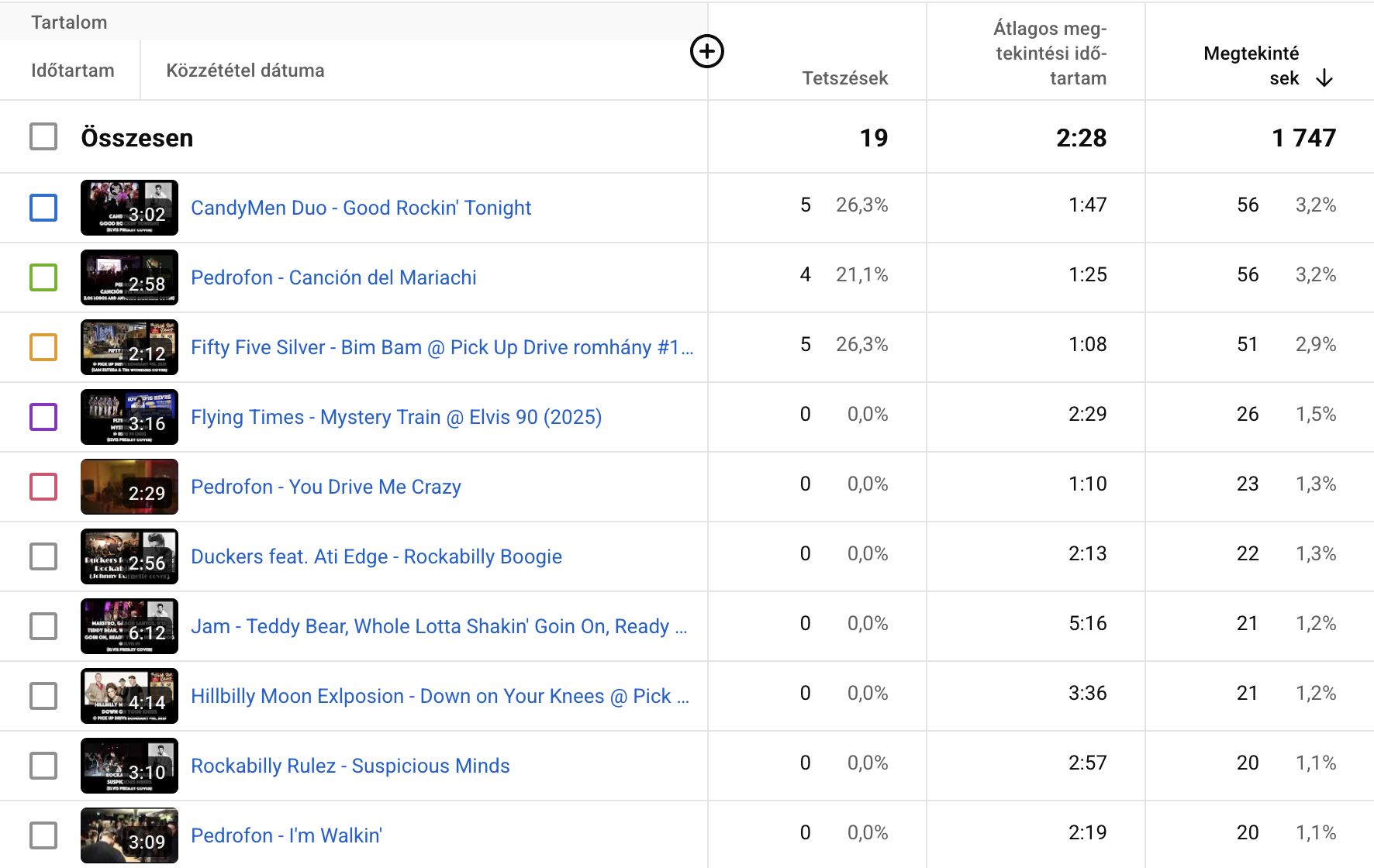This screenshot has height=868, width=1374.
Task: Select the Tartalom header tab
Action: coord(69,22)
